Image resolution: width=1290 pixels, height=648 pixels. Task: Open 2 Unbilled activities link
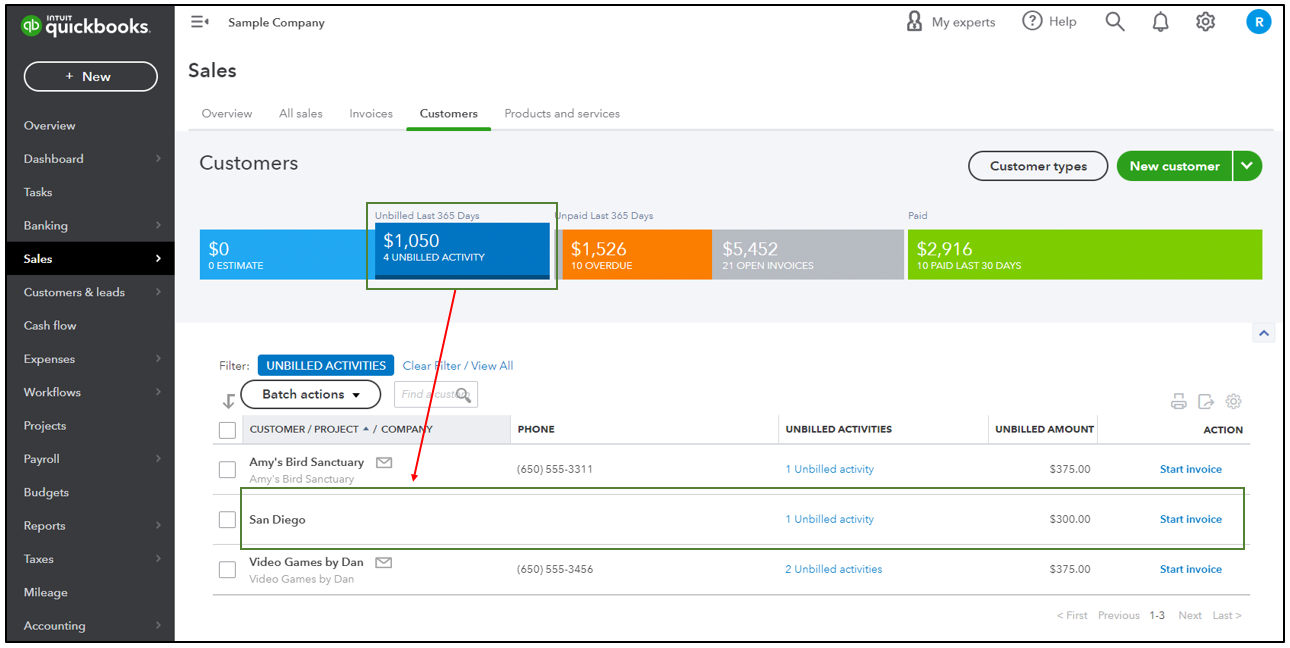tap(834, 569)
